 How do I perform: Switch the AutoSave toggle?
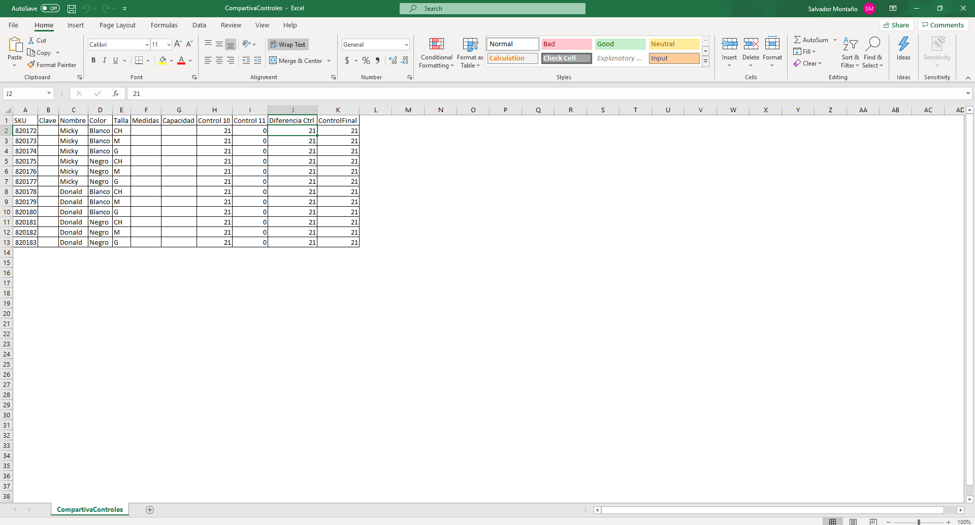(x=50, y=9)
